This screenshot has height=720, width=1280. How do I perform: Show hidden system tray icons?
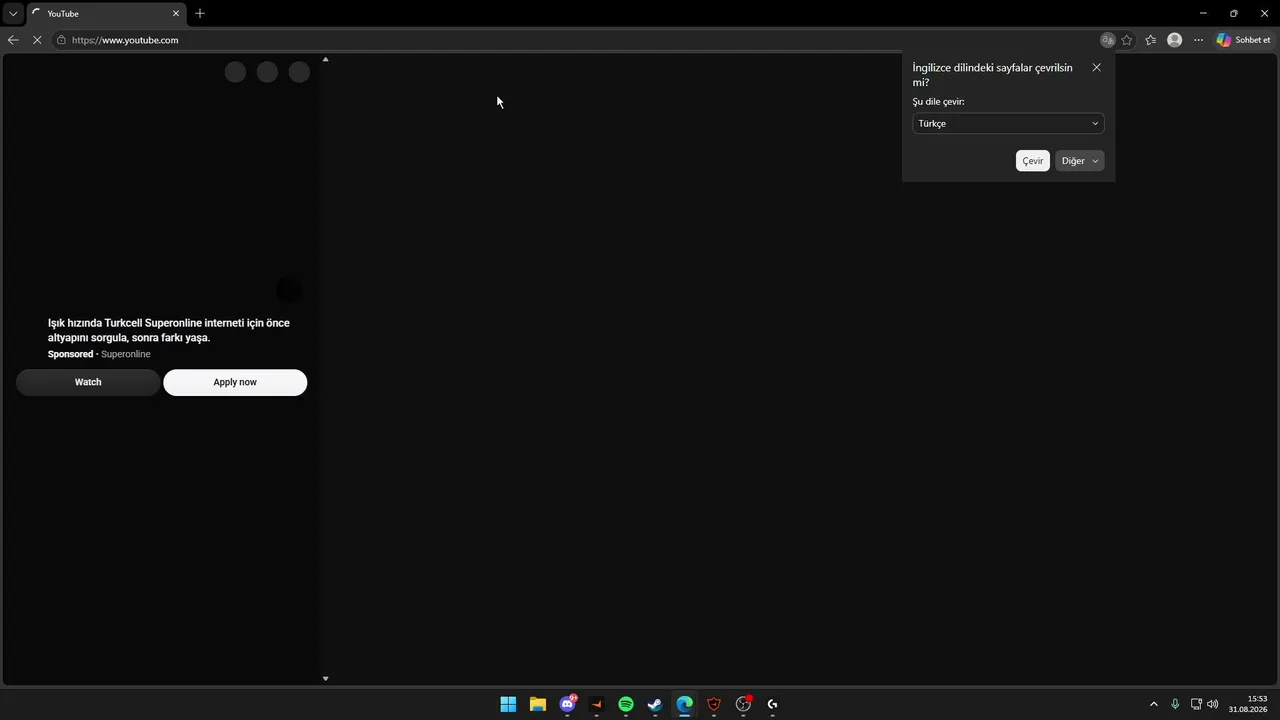coord(1153,704)
